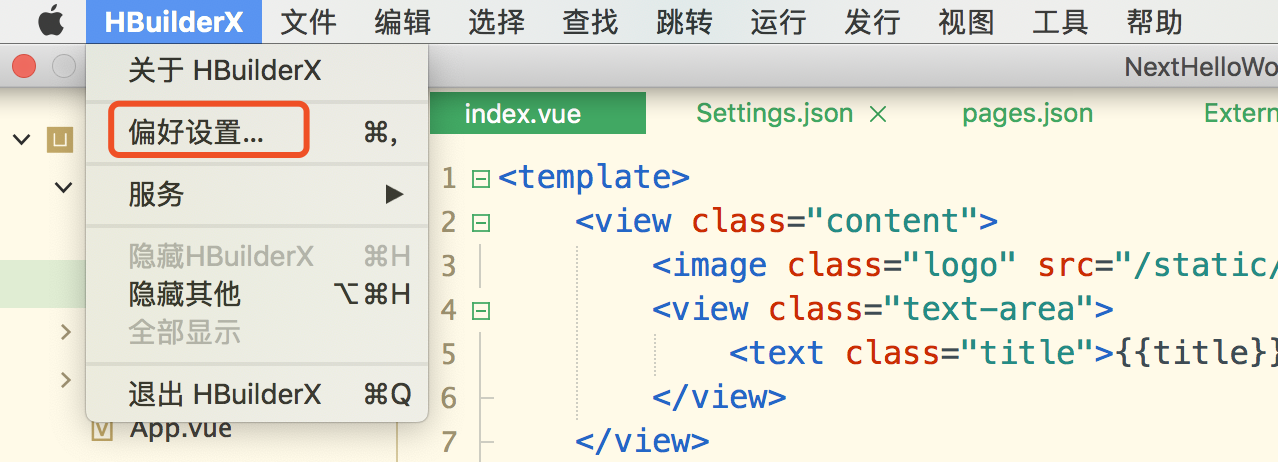
Task: Select 关于 HBuilderX menu item
Action: point(225,70)
